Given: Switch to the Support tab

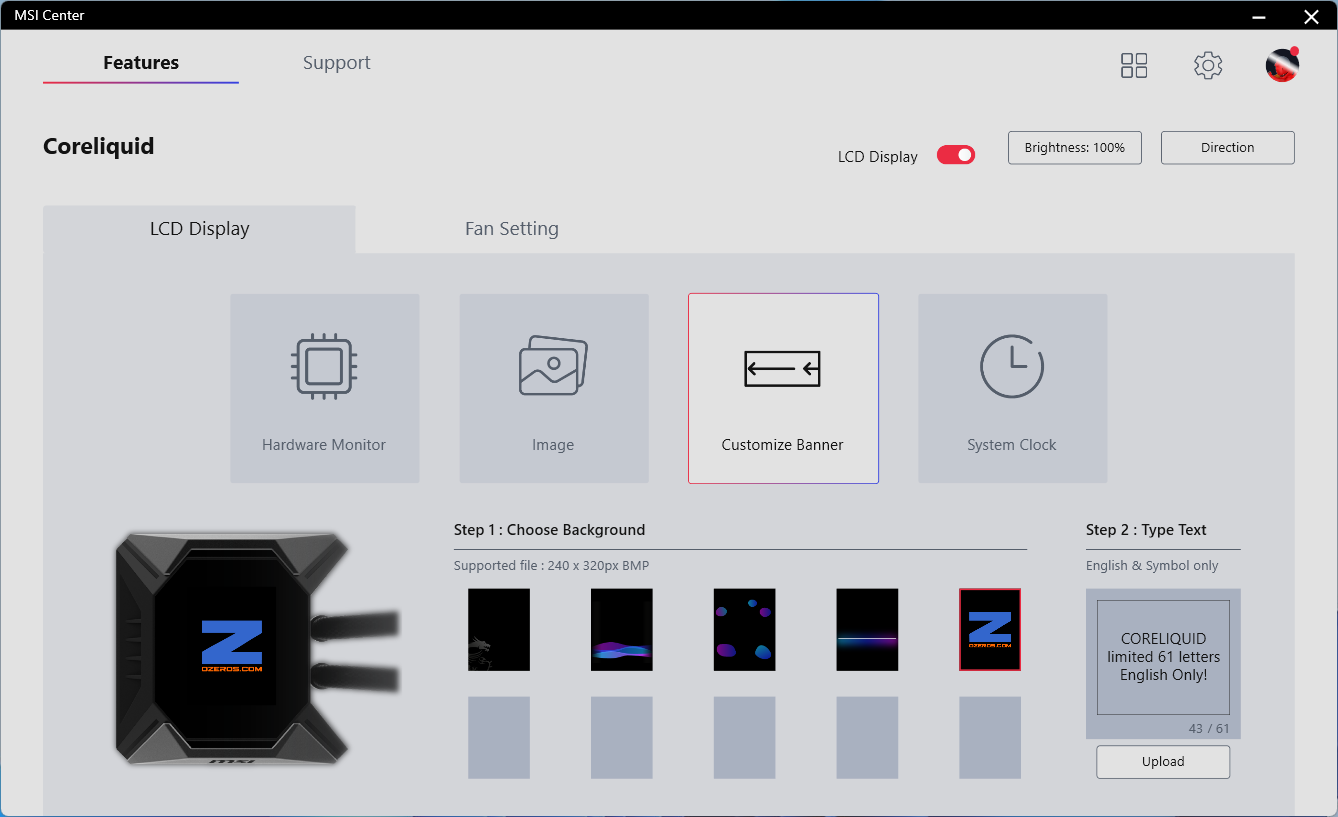Looking at the screenshot, I should point(337,63).
